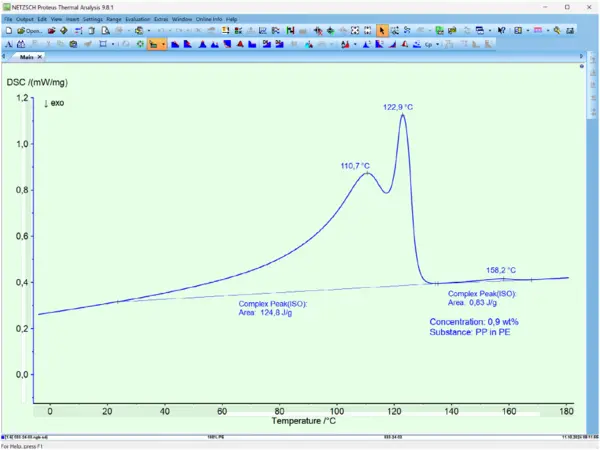This screenshot has width=600, height=450.
Task: Select the arrow pointer tool
Action: [x=382, y=31]
